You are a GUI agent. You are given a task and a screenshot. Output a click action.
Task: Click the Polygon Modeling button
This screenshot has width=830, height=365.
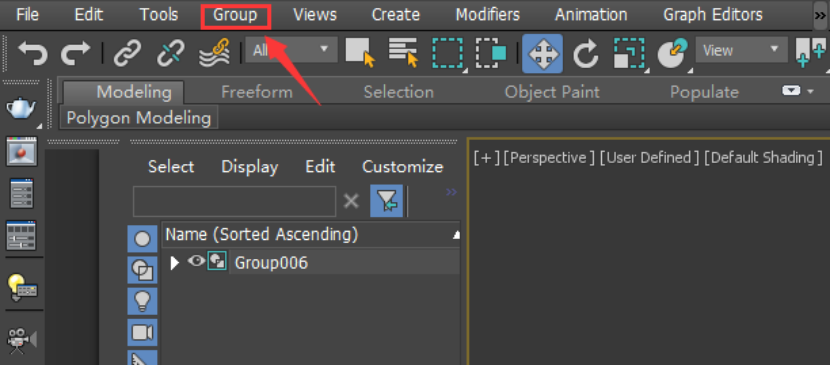click(x=139, y=117)
